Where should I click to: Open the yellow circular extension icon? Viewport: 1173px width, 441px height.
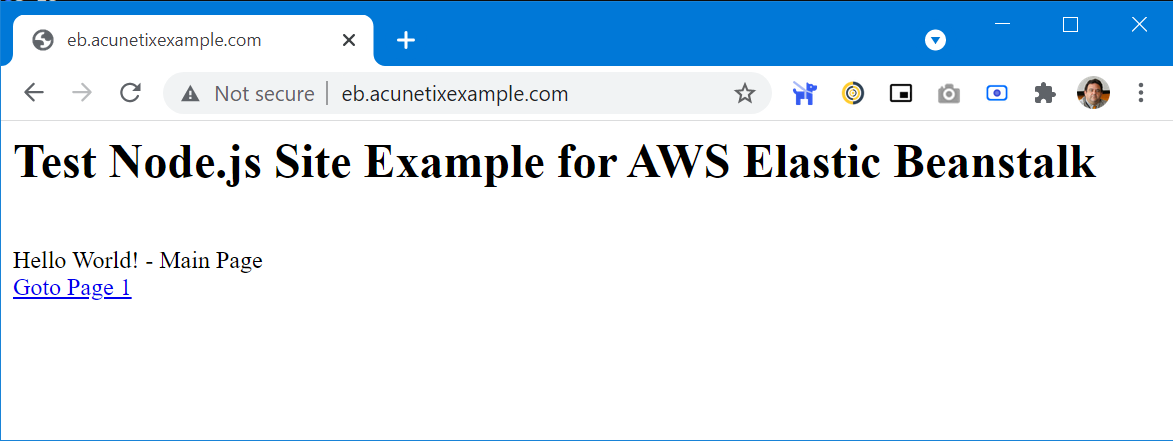853,94
